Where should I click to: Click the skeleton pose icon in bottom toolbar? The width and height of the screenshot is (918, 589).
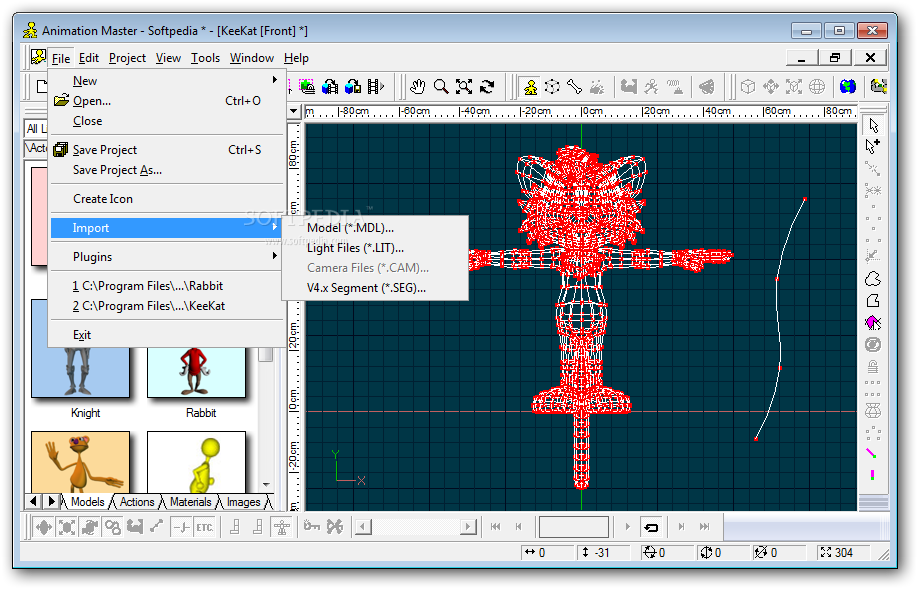click(282, 527)
